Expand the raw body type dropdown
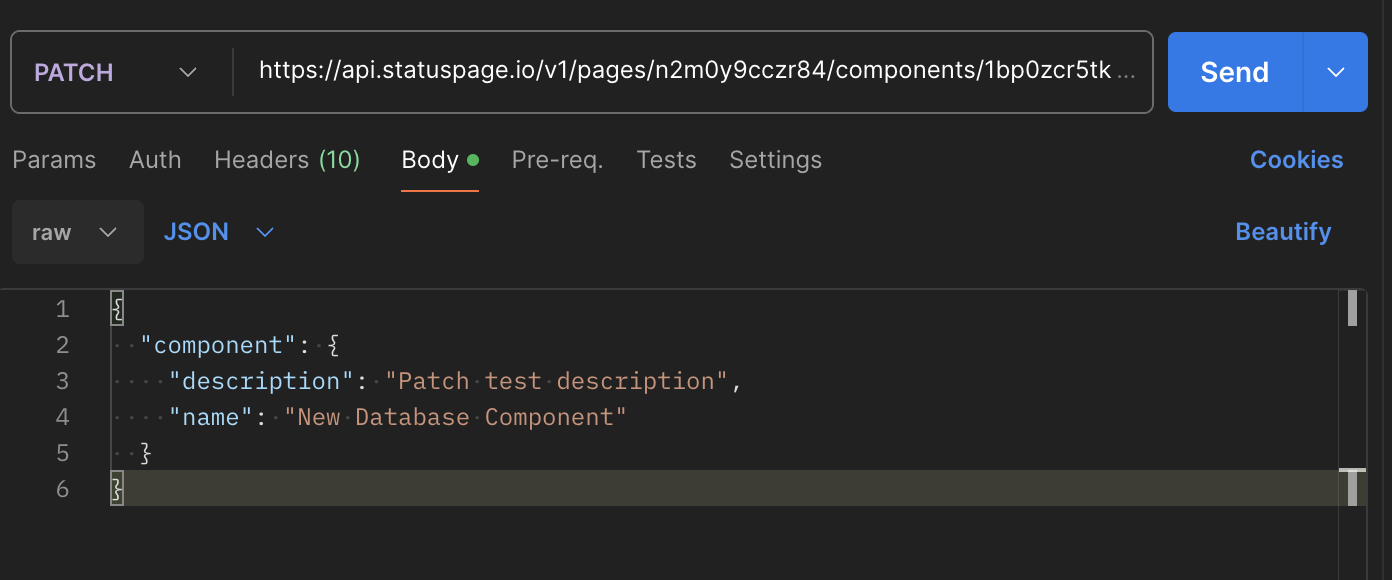Image resolution: width=1392 pixels, height=580 pixels. coord(77,232)
